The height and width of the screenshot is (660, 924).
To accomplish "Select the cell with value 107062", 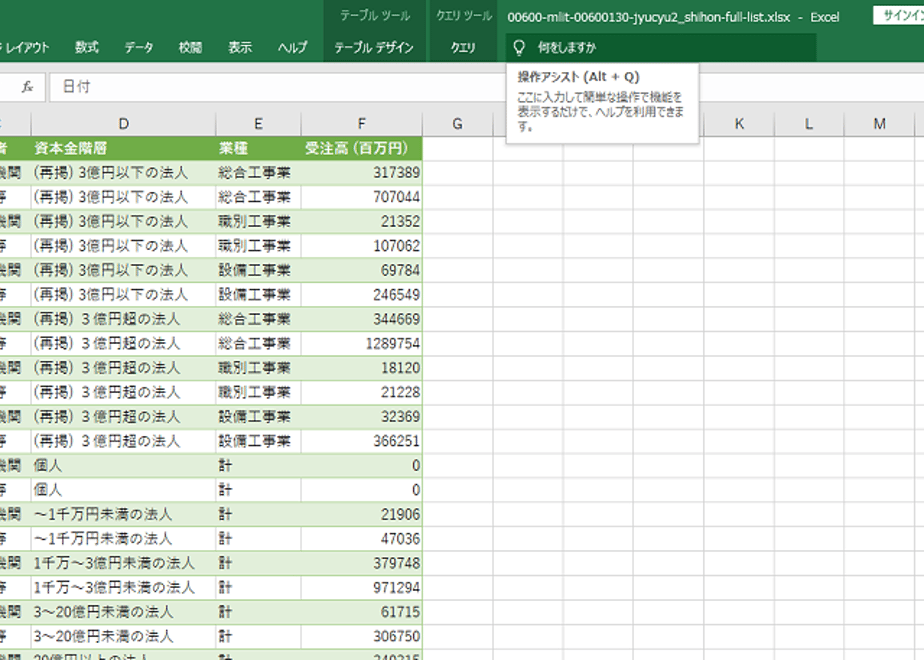I will coord(361,246).
